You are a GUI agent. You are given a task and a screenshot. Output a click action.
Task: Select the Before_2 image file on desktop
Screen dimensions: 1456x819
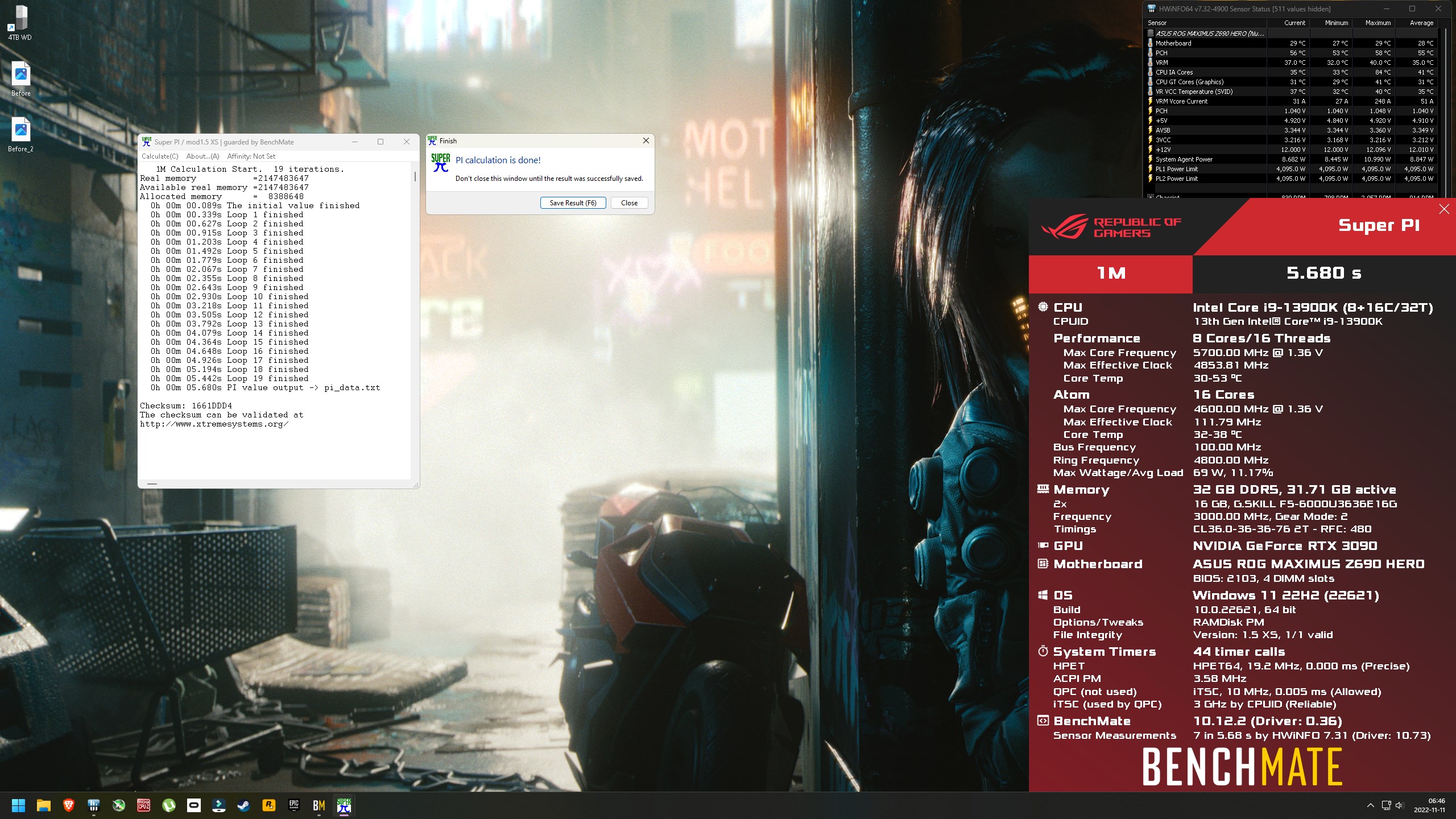click(x=21, y=135)
